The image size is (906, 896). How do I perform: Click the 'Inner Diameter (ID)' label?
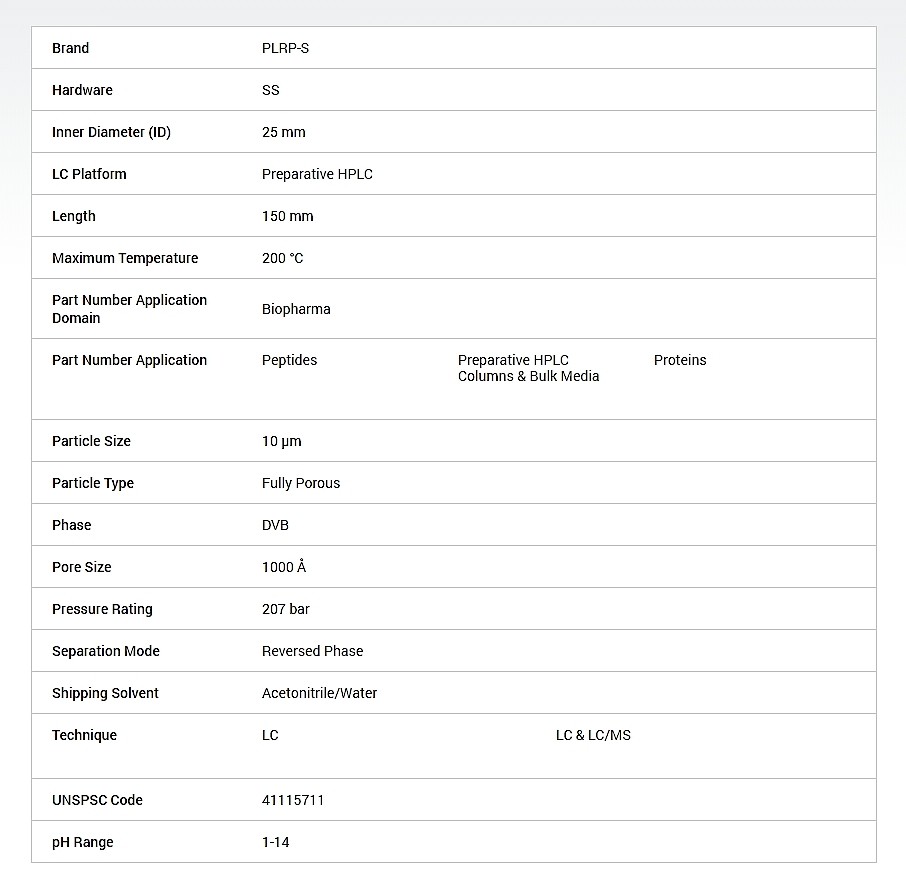click(112, 132)
